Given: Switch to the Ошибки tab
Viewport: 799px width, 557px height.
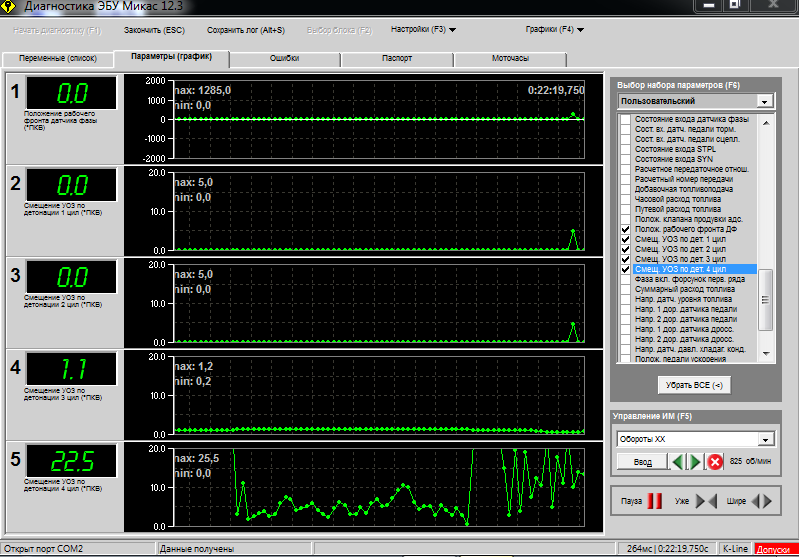Looking at the screenshot, I should [x=285, y=59].
